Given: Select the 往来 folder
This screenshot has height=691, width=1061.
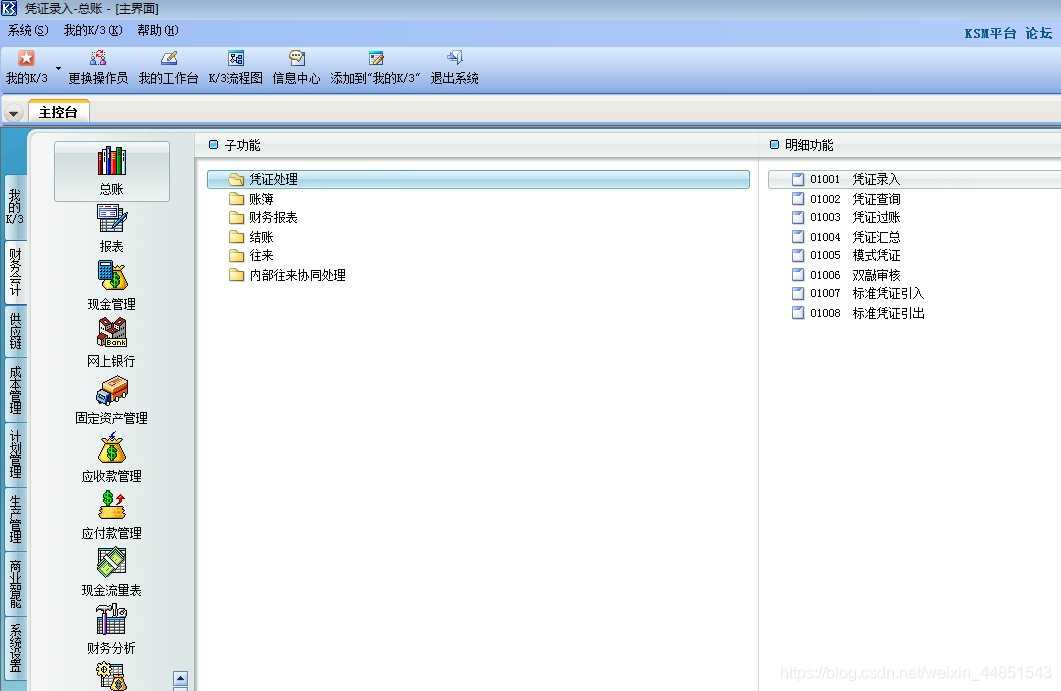Looking at the screenshot, I should pyautogui.click(x=251, y=255).
